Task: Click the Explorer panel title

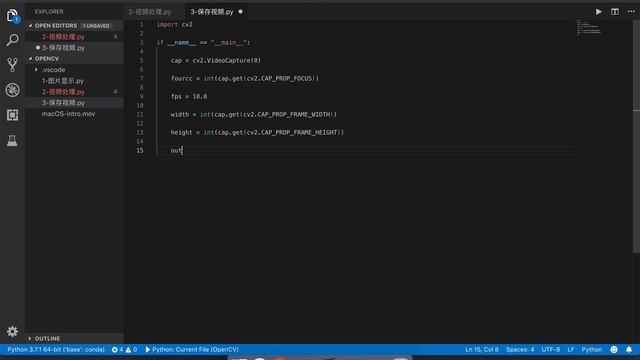Action: click(49, 12)
